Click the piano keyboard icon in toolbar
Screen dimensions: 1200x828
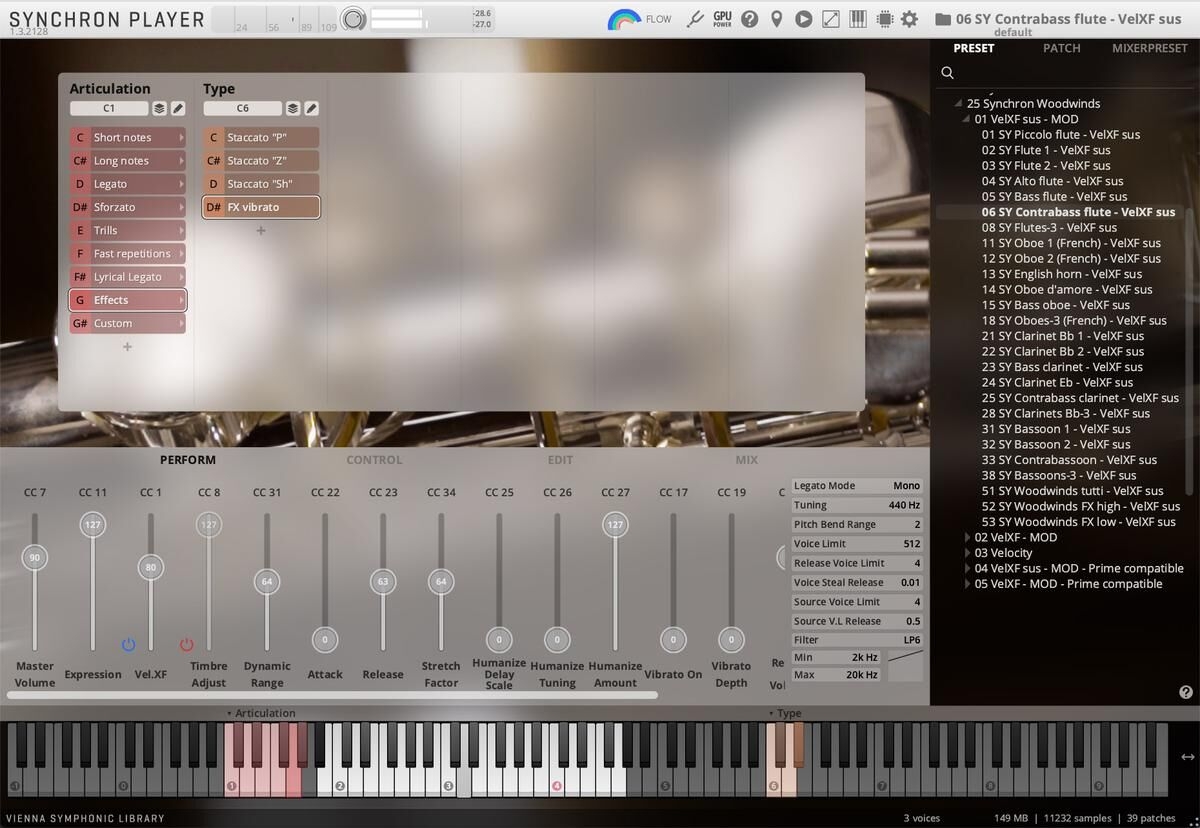point(857,19)
